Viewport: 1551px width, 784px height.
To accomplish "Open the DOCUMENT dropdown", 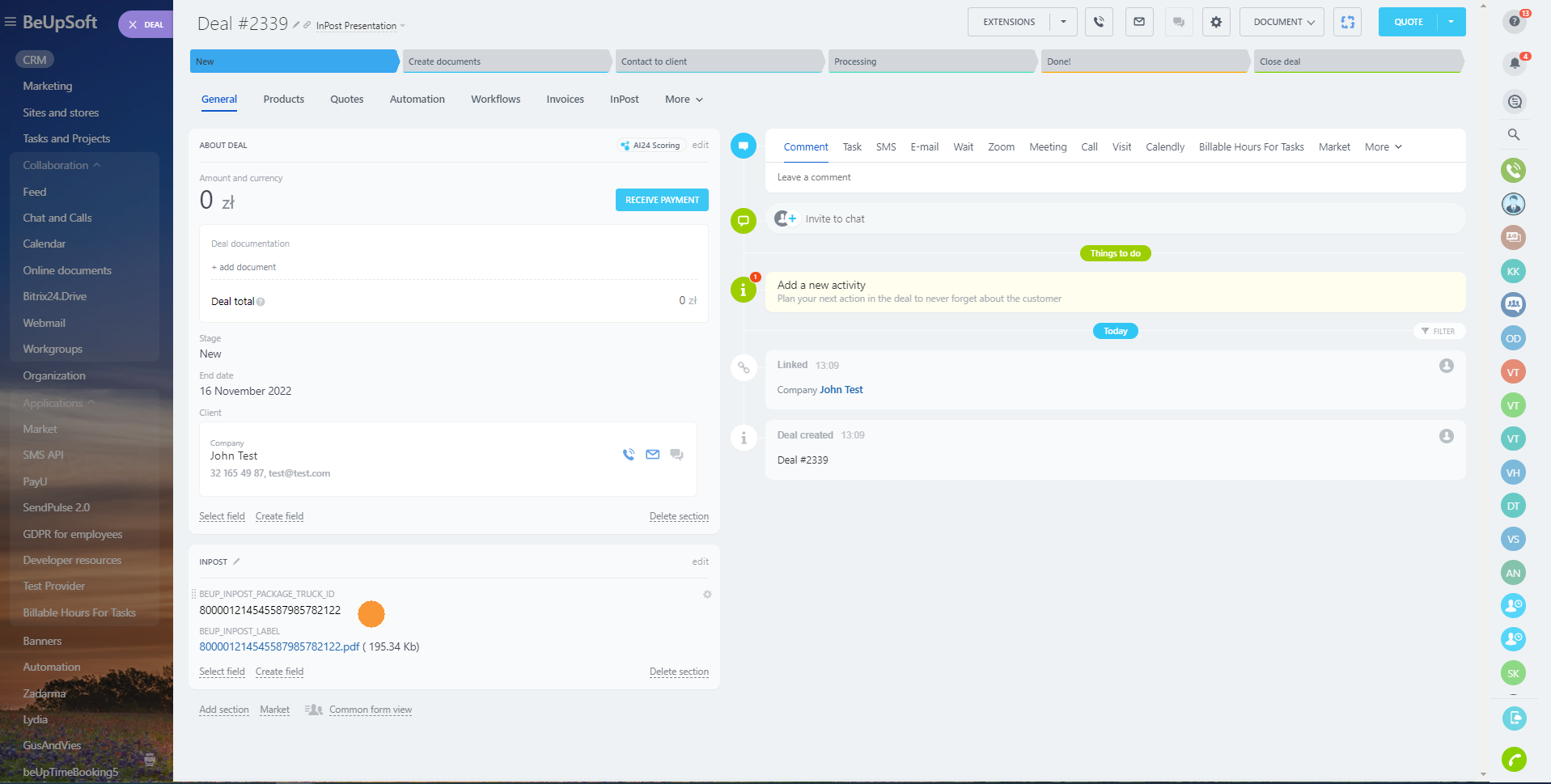I will point(1282,22).
